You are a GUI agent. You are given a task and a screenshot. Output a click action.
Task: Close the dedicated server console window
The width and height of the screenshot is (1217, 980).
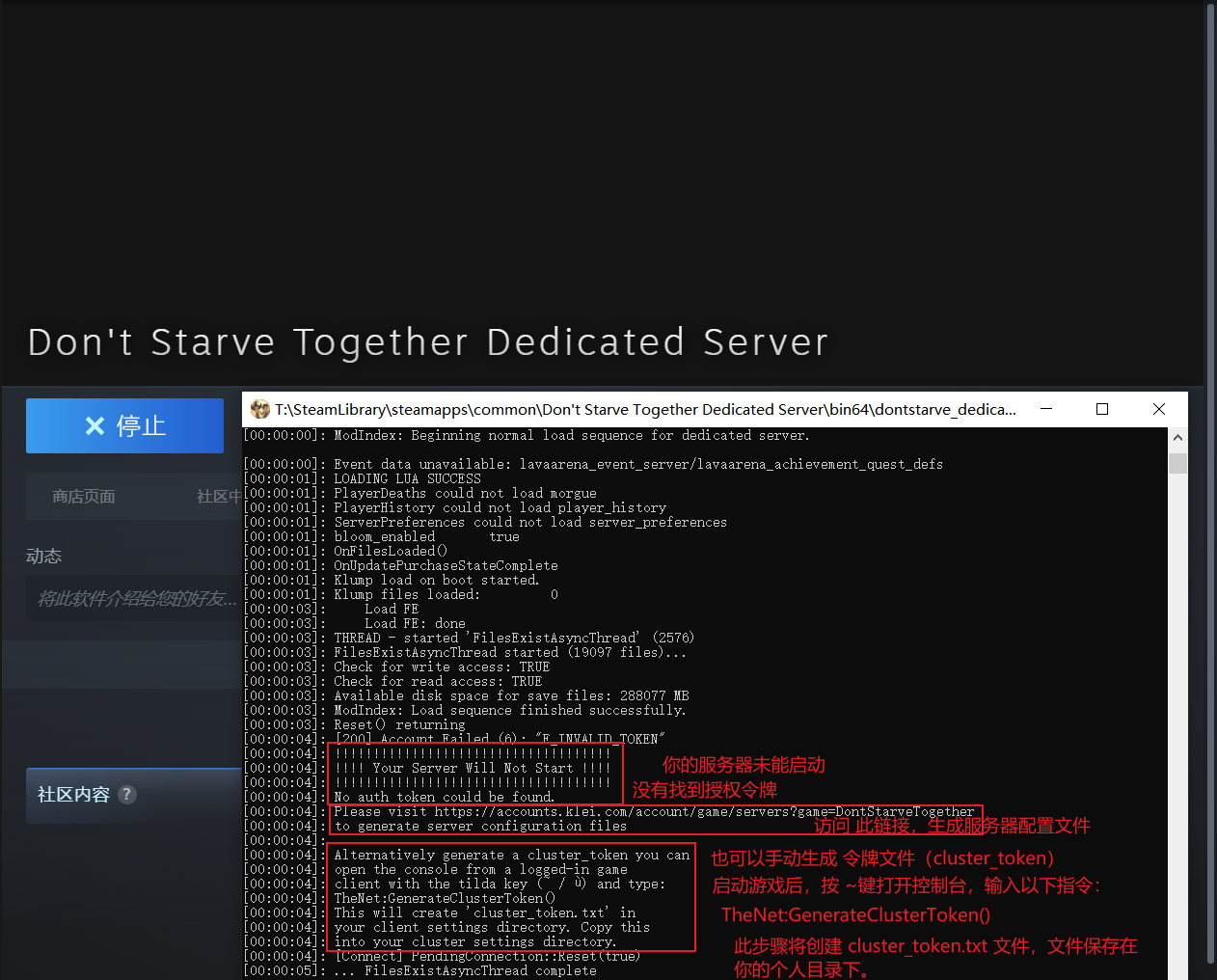[x=1159, y=409]
